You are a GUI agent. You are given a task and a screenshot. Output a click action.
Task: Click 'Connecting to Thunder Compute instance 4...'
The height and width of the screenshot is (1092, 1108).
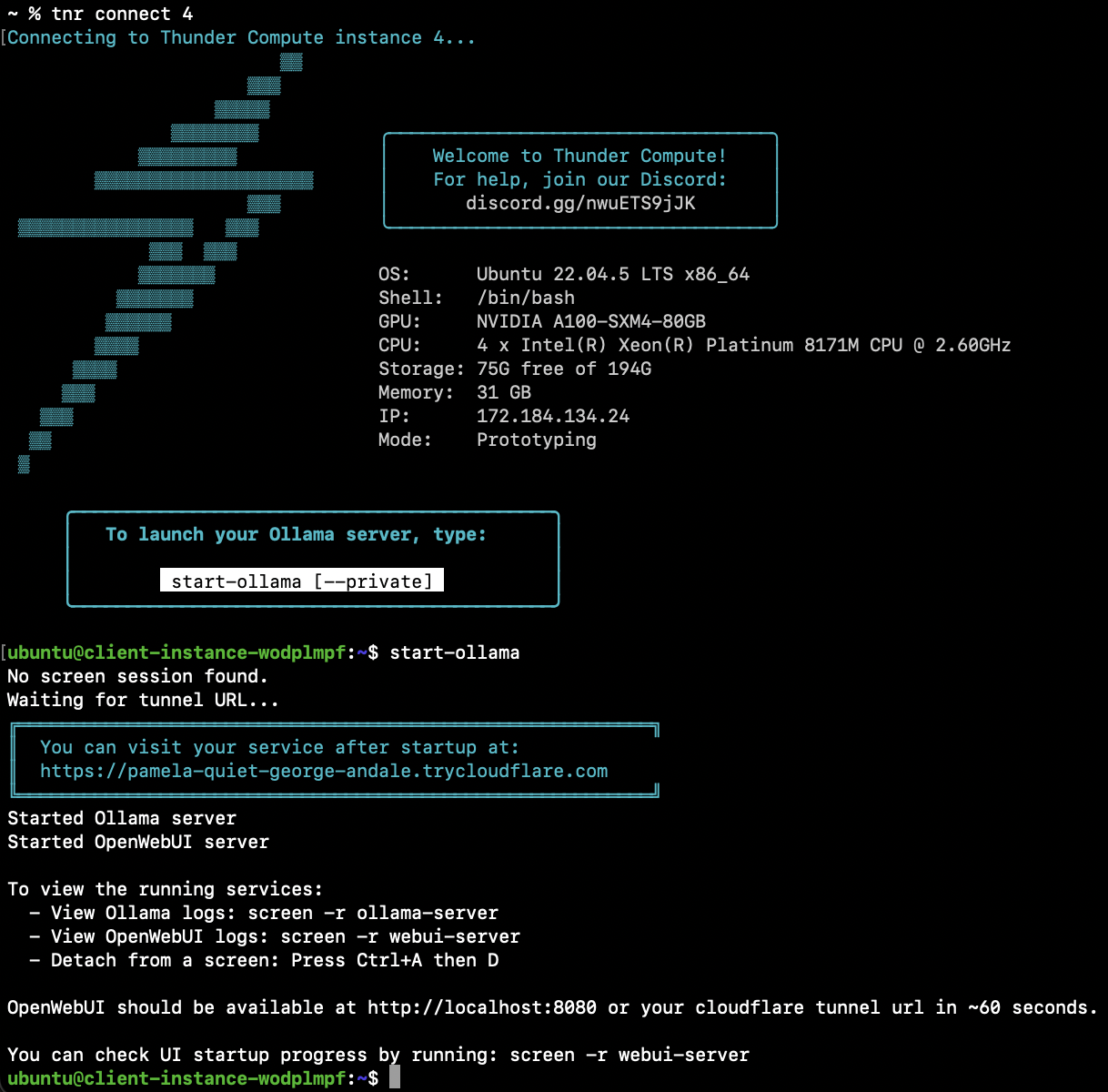click(x=241, y=37)
